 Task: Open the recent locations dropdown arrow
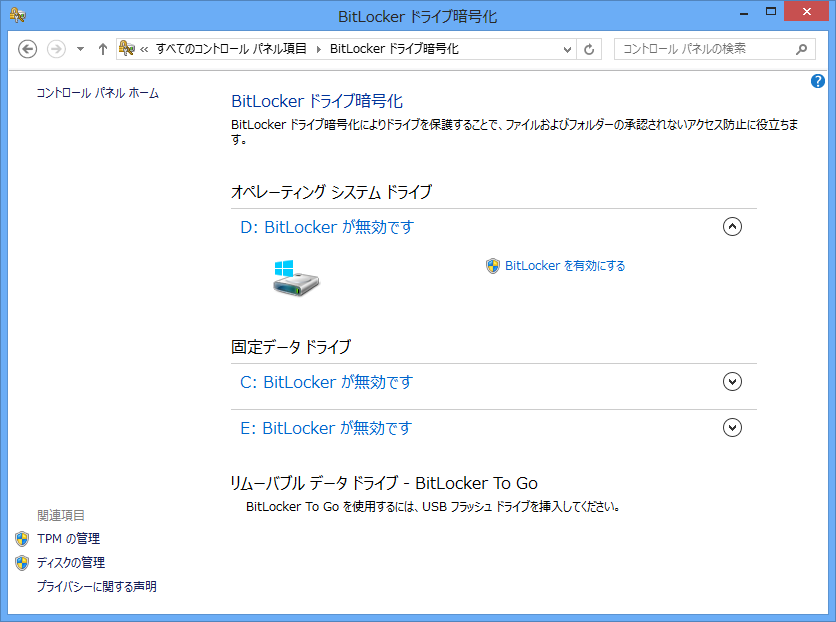pos(81,49)
